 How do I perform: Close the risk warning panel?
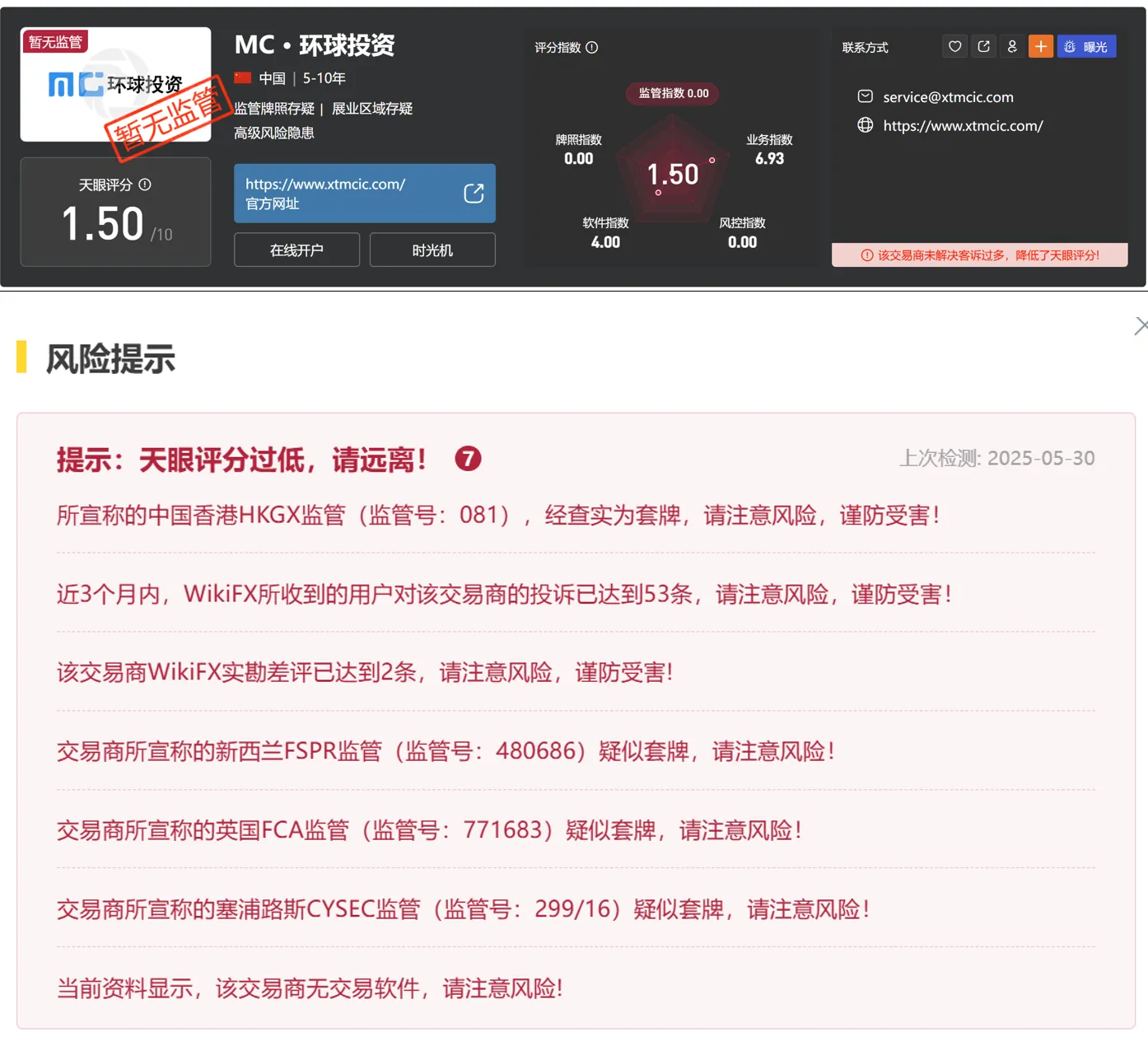point(1141,326)
